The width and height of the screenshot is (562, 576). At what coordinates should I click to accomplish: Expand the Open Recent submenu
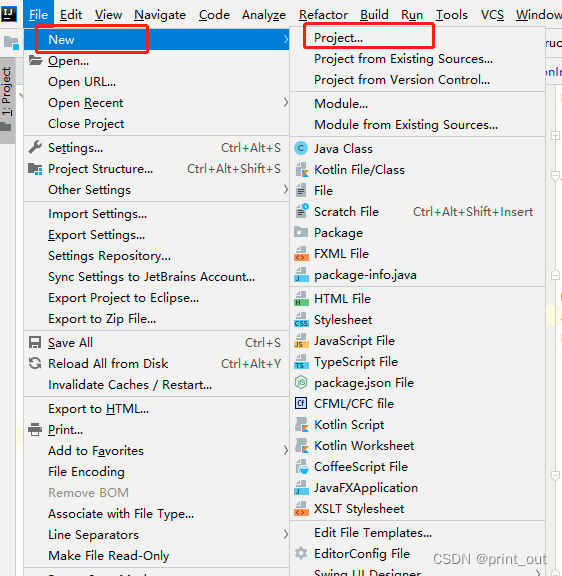(286, 102)
